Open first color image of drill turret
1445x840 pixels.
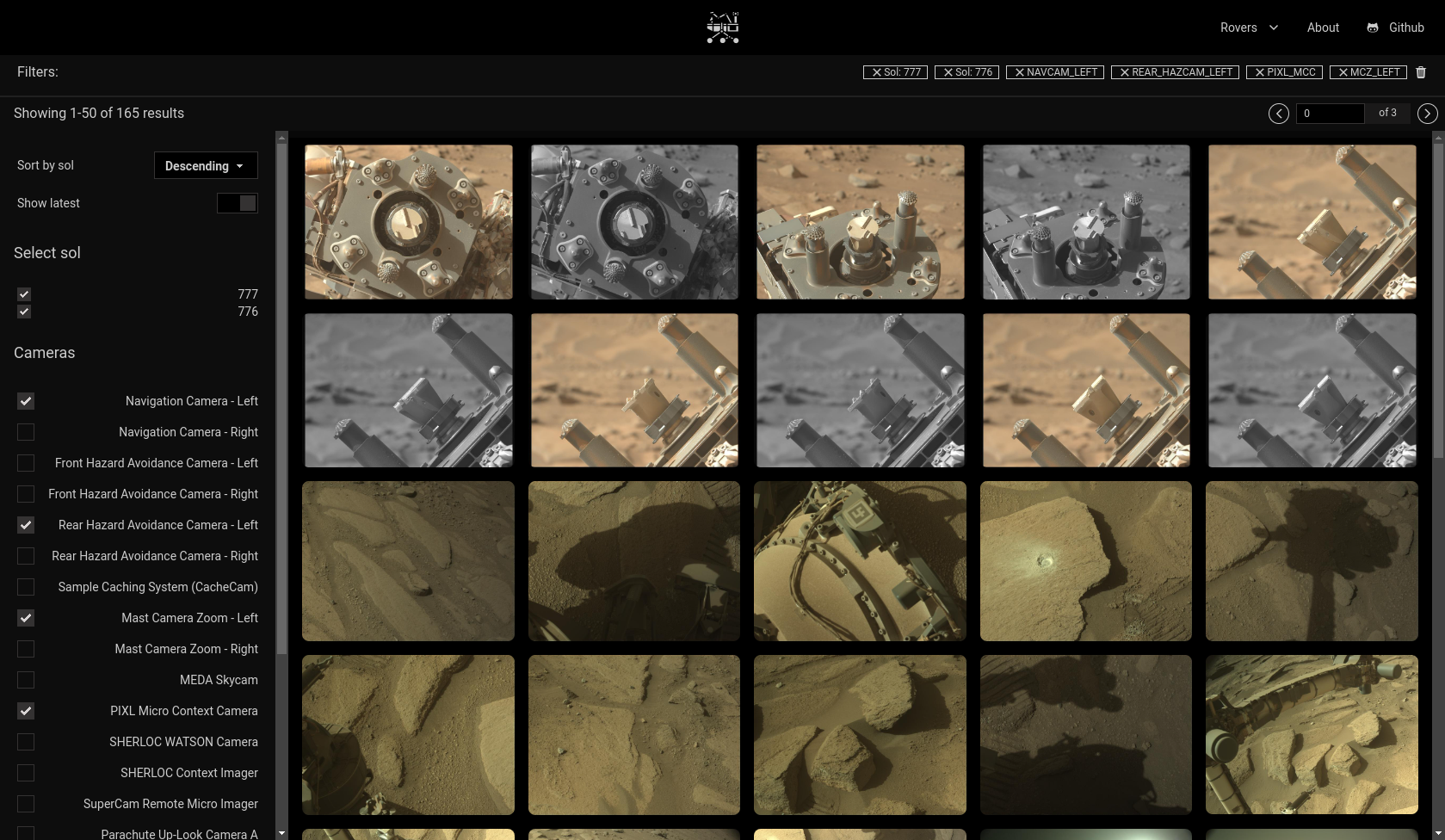coord(409,222)
